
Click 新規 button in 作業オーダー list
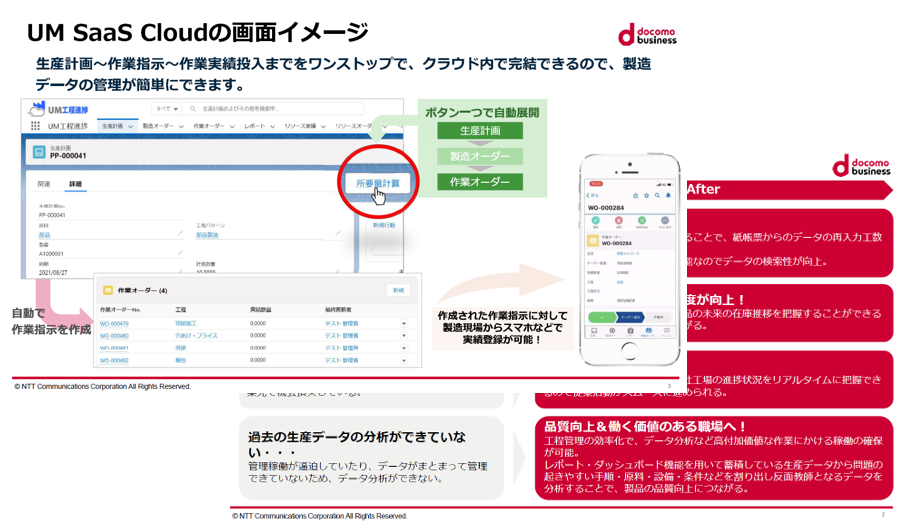pyautogui.click(x=398, y=290)
